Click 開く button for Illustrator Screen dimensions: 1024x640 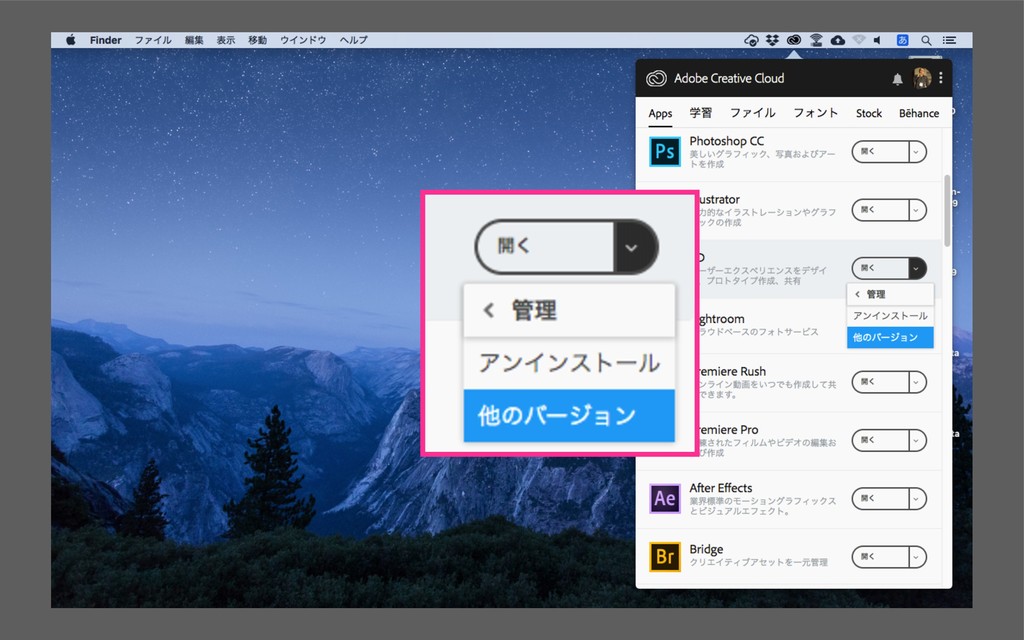[880, 210]
